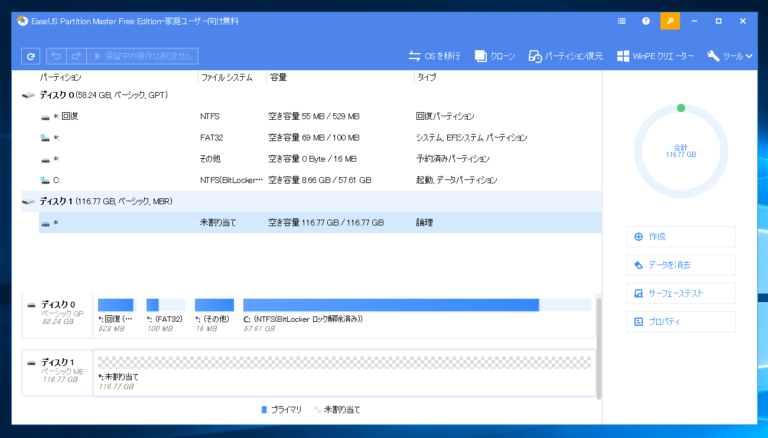Screen dimensions: 768x438
Task: Open the OSを移行 migrate tool
Action: point(434,56)
